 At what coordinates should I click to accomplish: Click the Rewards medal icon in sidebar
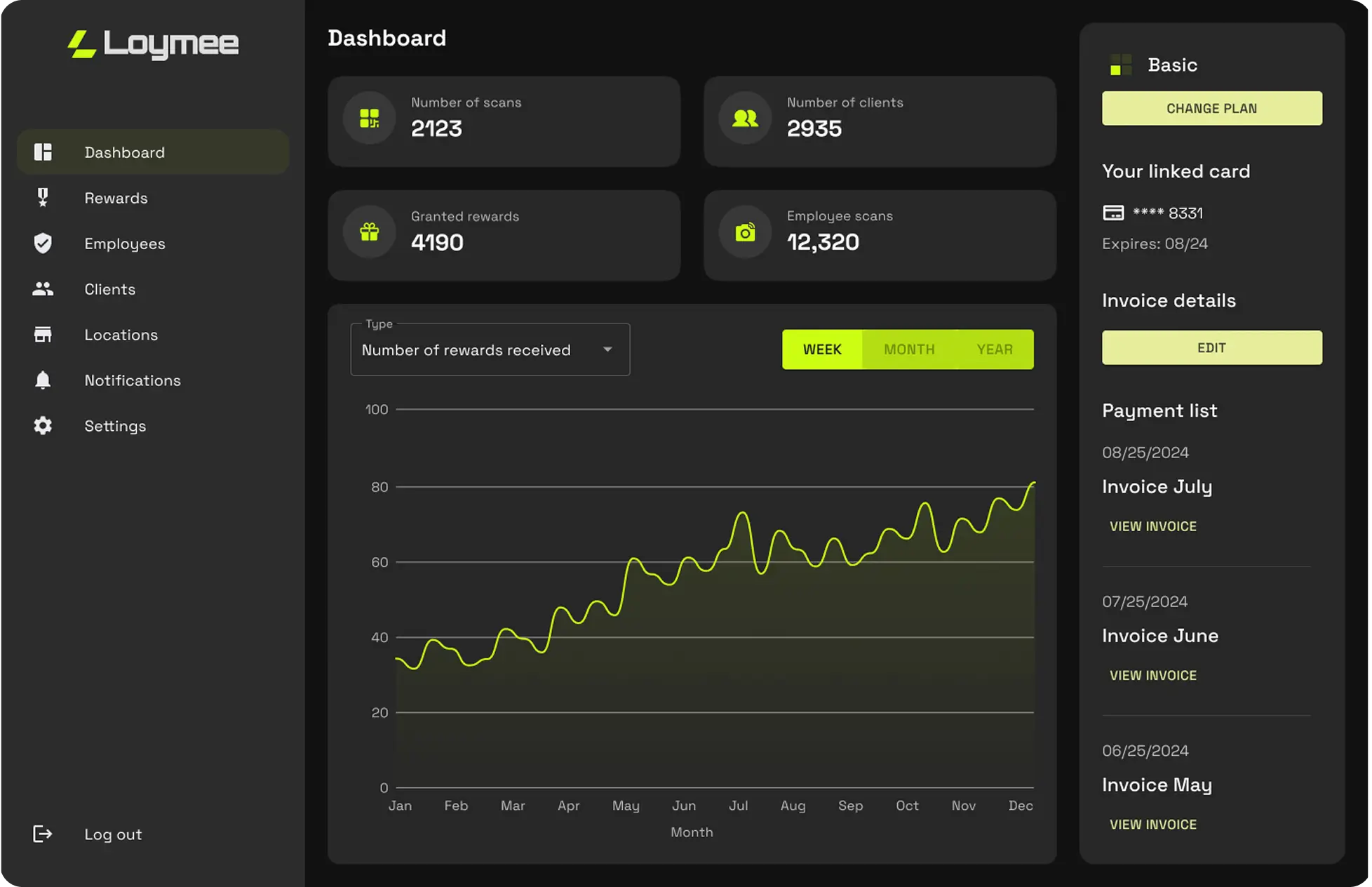click(x=43, y=198)
